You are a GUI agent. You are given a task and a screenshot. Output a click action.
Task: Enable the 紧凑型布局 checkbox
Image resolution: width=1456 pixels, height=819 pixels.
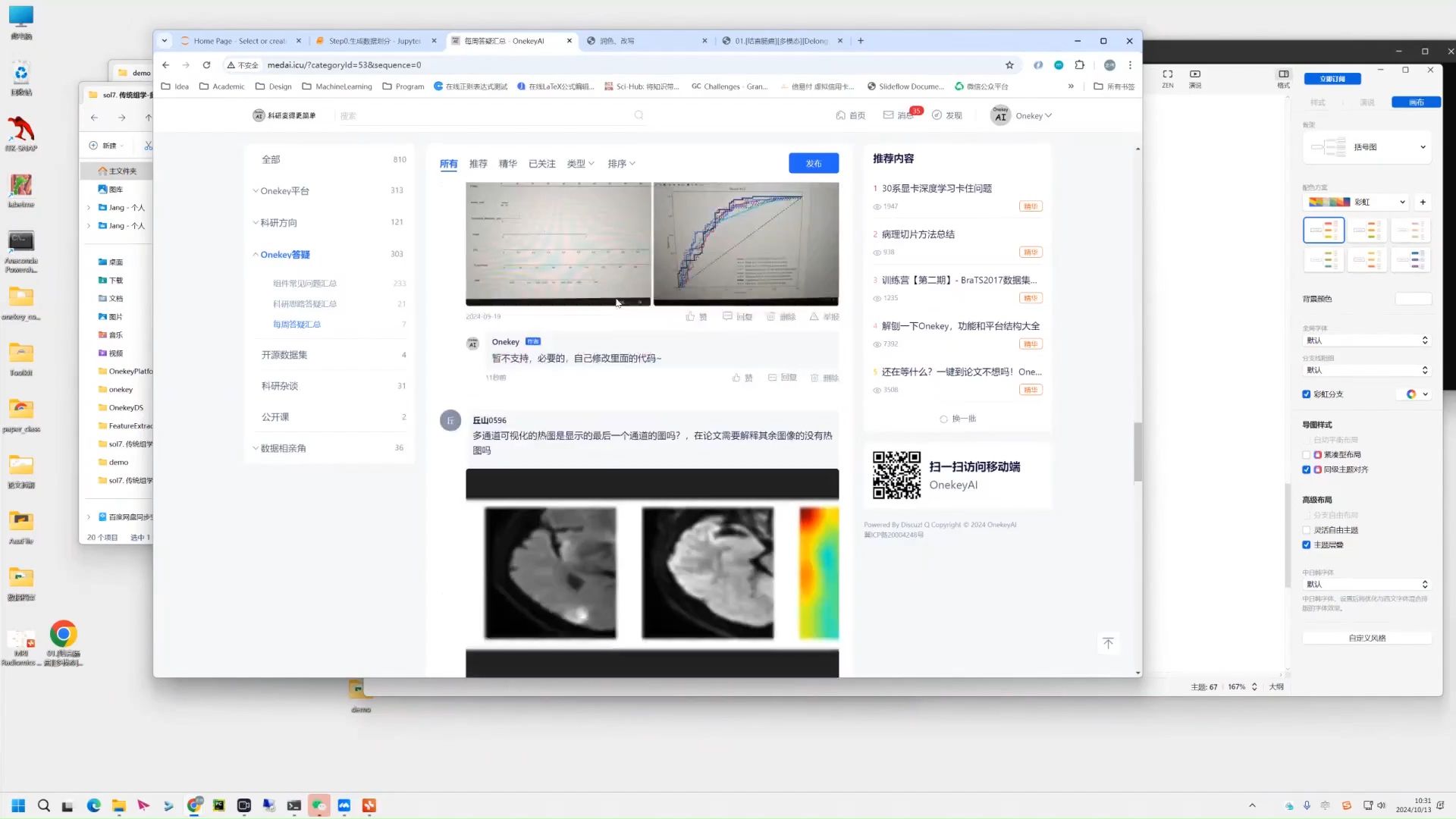pyautogui.click(x=1306, y=455)
